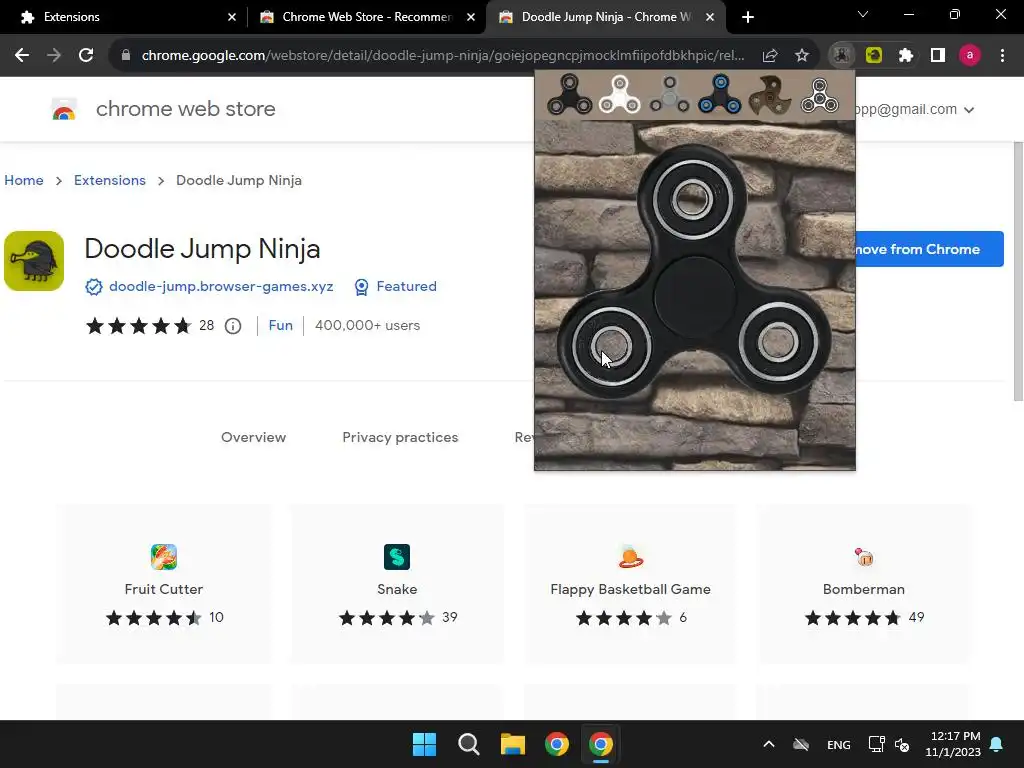
Task: Click the Doodle Jump Ninja app icon
Action: click(34, 261)
